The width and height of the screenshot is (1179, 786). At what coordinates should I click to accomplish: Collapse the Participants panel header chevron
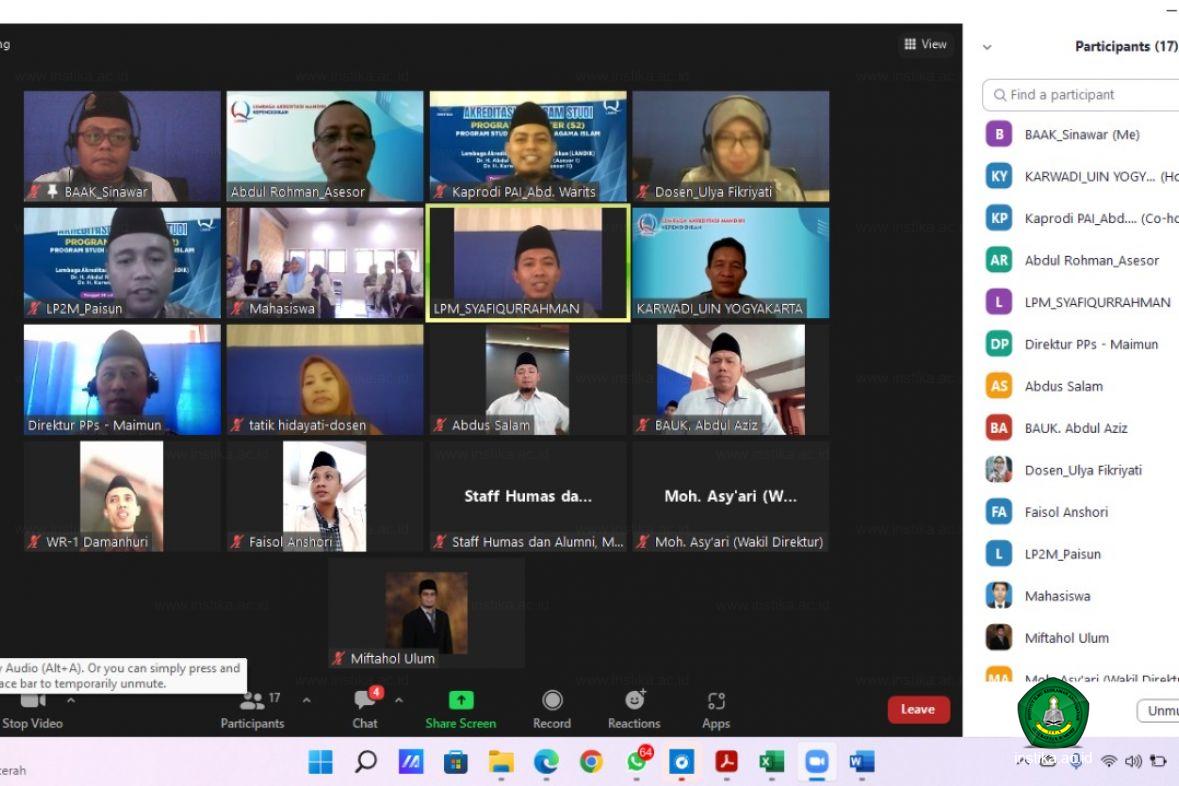[x=987, y=47]
